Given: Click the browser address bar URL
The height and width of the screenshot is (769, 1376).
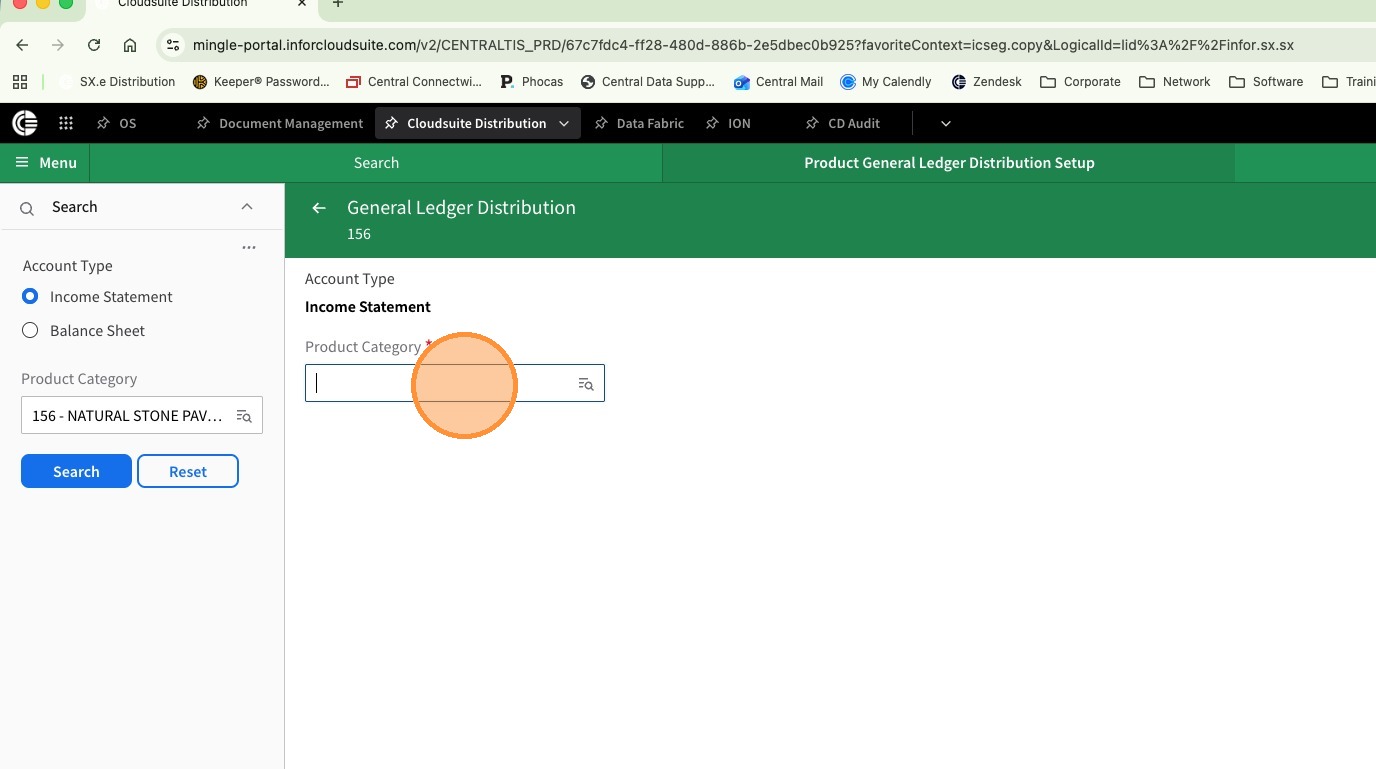Looking at the screenshot, I should pos(743,45).
